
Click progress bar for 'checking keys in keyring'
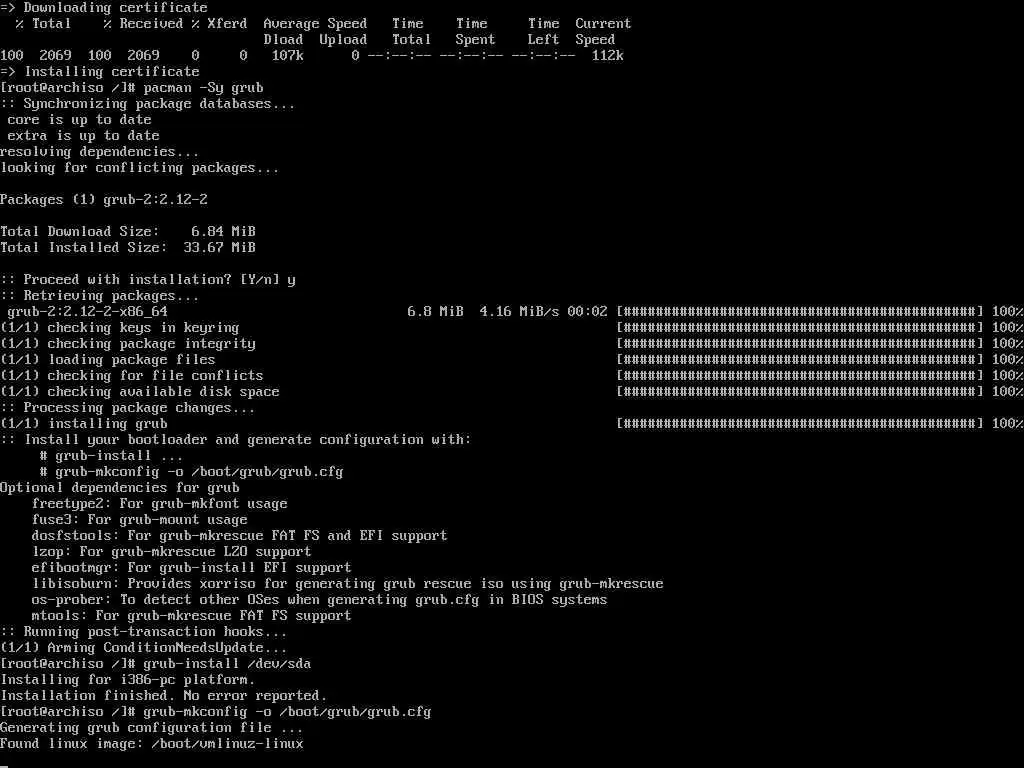click(x=800, y=328)
